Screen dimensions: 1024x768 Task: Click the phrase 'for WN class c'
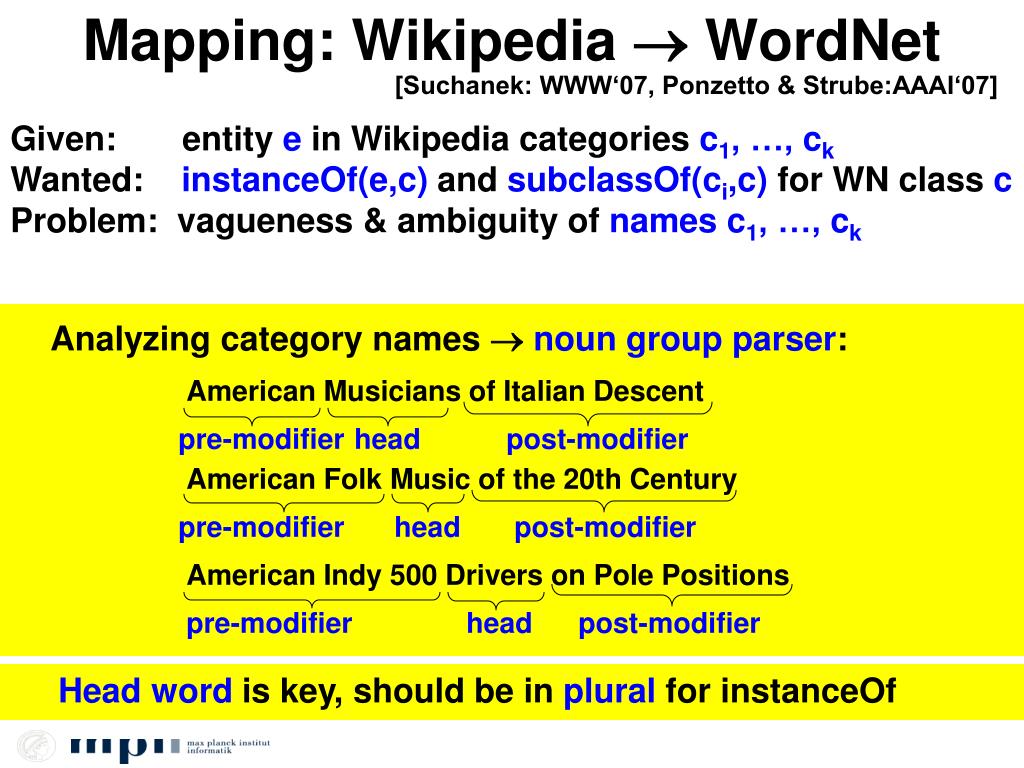[x=894, y=180]
